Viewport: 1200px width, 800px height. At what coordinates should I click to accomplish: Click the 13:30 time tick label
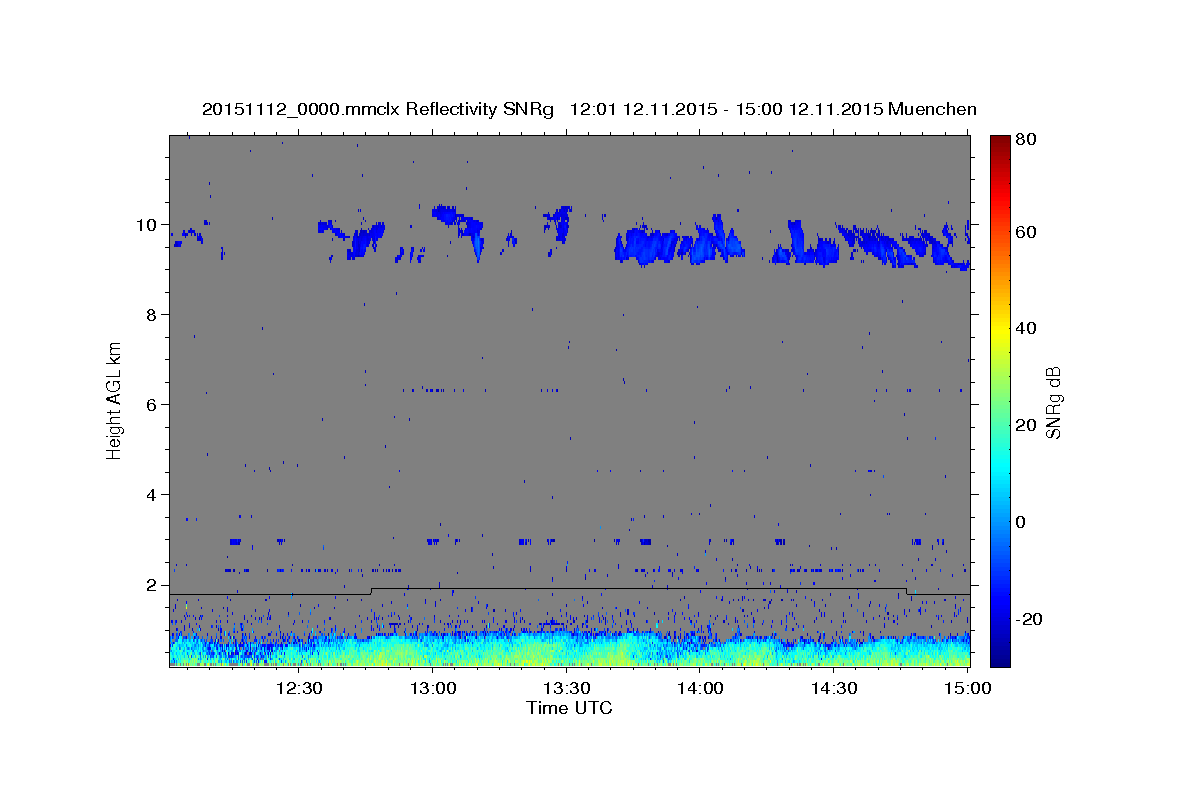click(566, 688)
